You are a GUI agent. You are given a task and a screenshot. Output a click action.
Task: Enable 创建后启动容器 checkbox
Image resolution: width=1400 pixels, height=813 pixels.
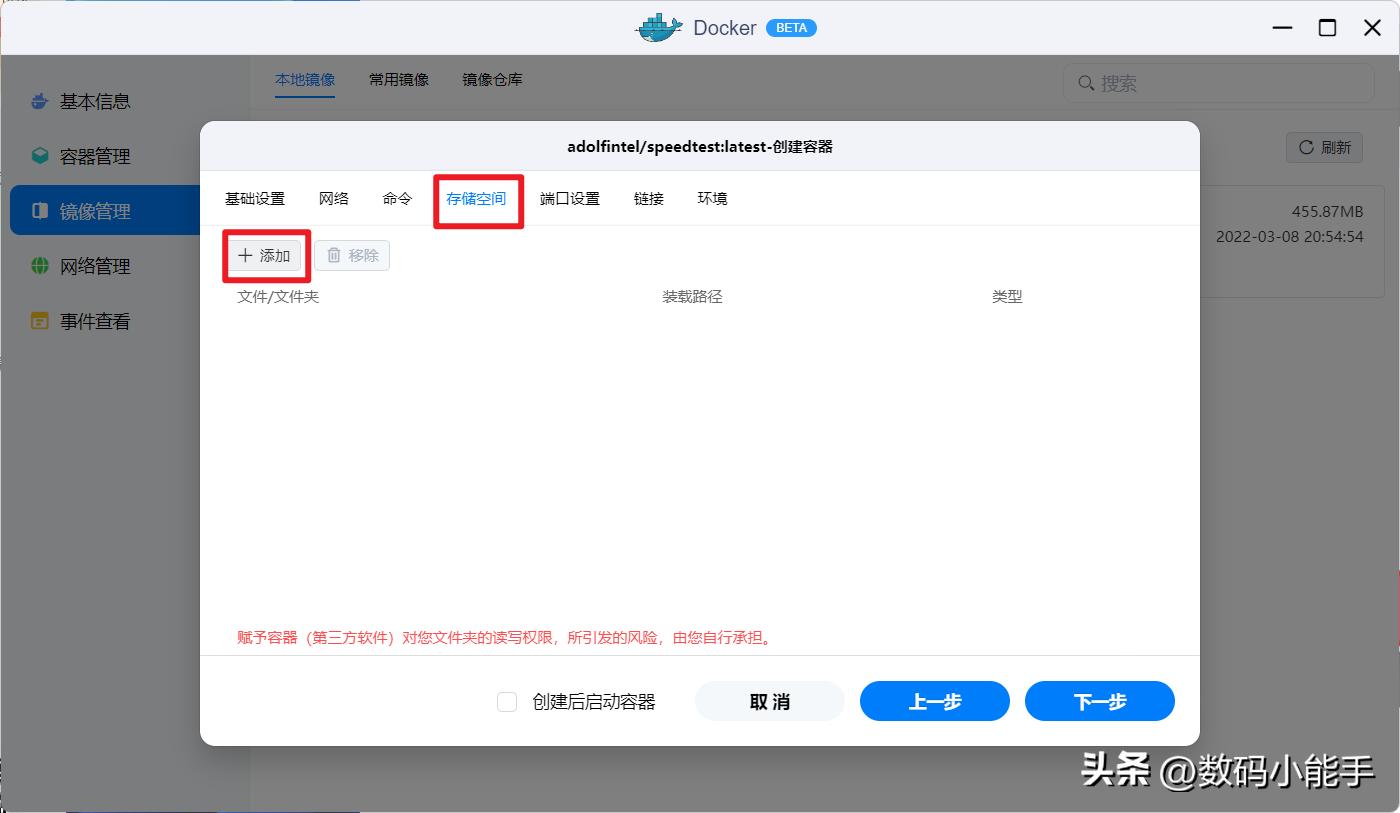[507, 702]
